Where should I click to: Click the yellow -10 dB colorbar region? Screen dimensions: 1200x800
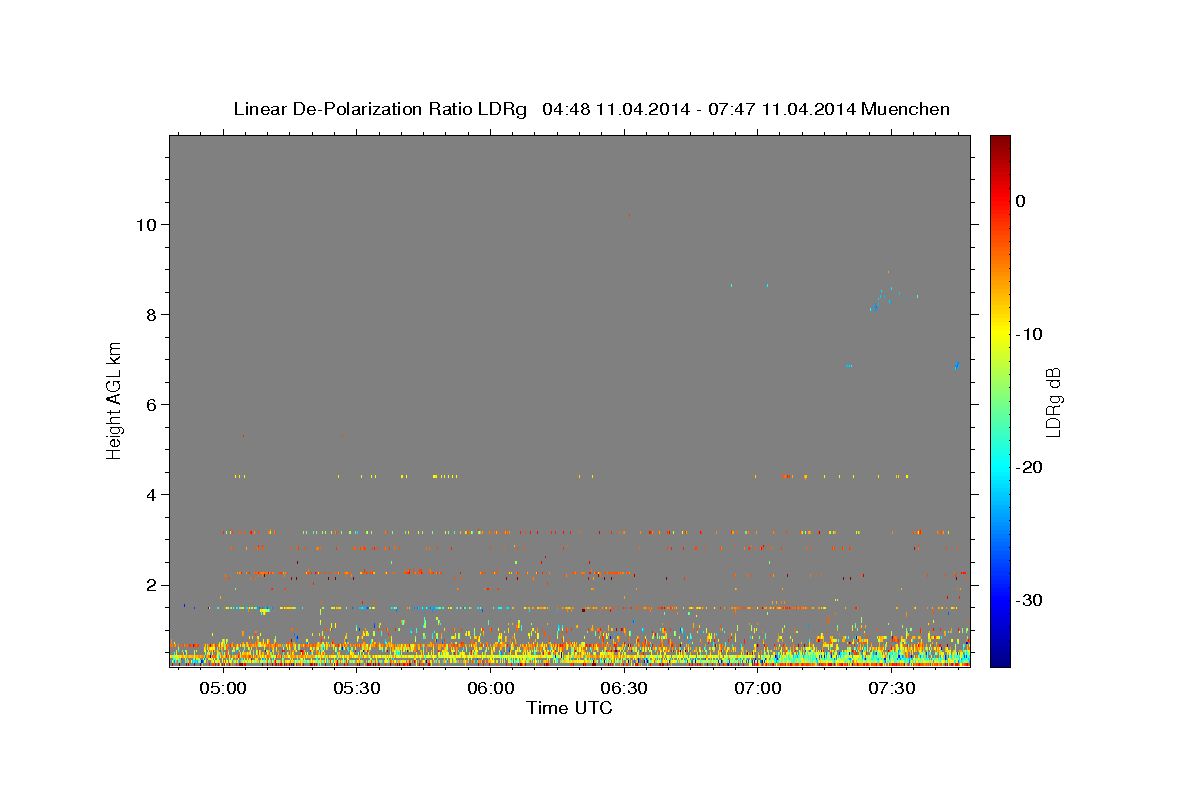(x=1000, y=334)
